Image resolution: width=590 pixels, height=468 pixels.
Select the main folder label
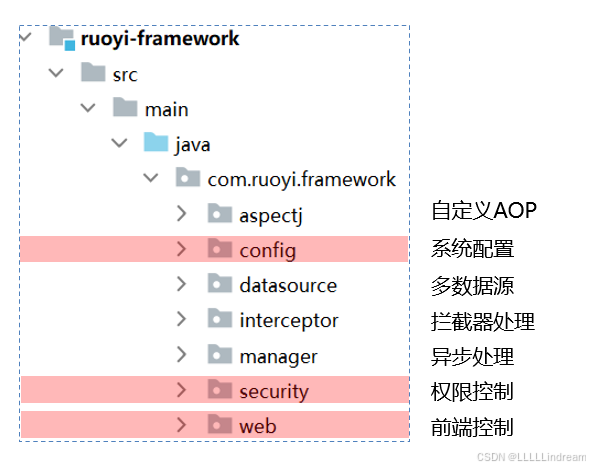[x=167, y=110]
